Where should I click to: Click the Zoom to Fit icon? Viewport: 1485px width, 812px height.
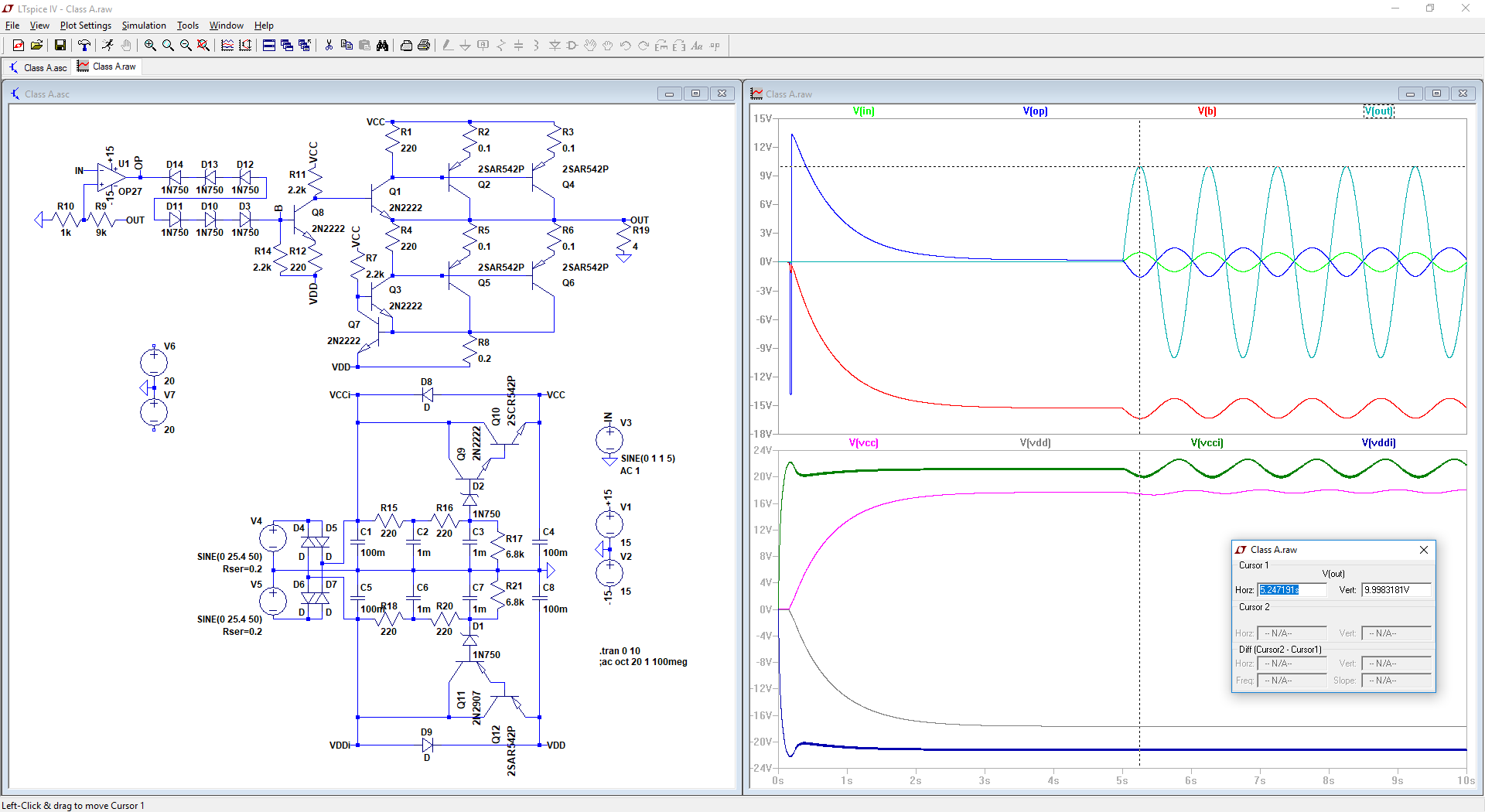(x=203, y=46)
